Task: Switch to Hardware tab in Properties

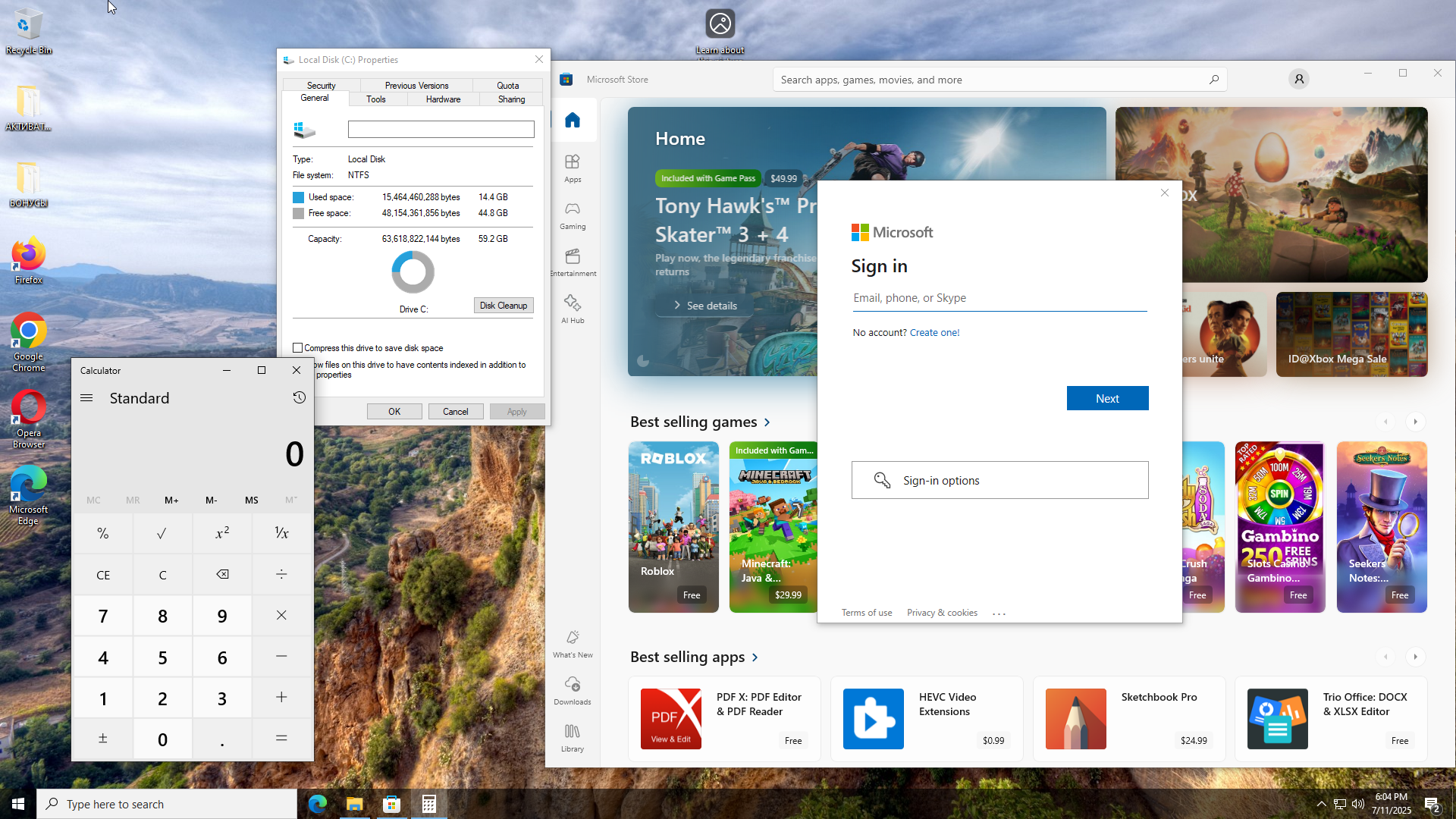Action: (x=443, y=99)
